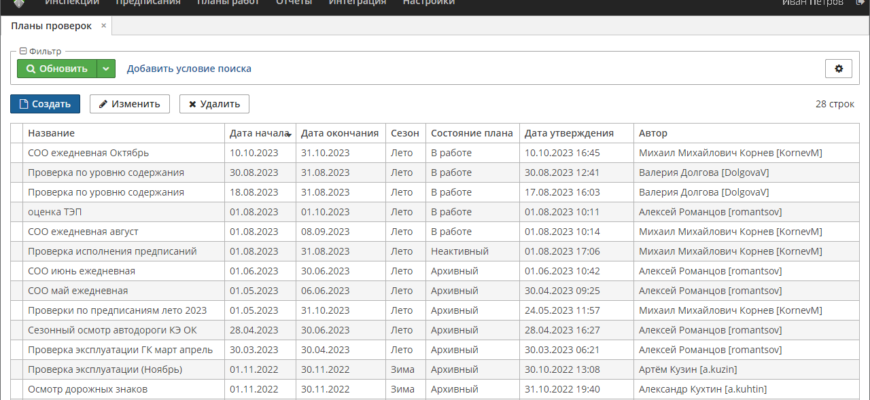Viewport: 870px width, 400px height.
Task: Open the Настройки menu
Action: pyautogui.click(x=428, y=3)
